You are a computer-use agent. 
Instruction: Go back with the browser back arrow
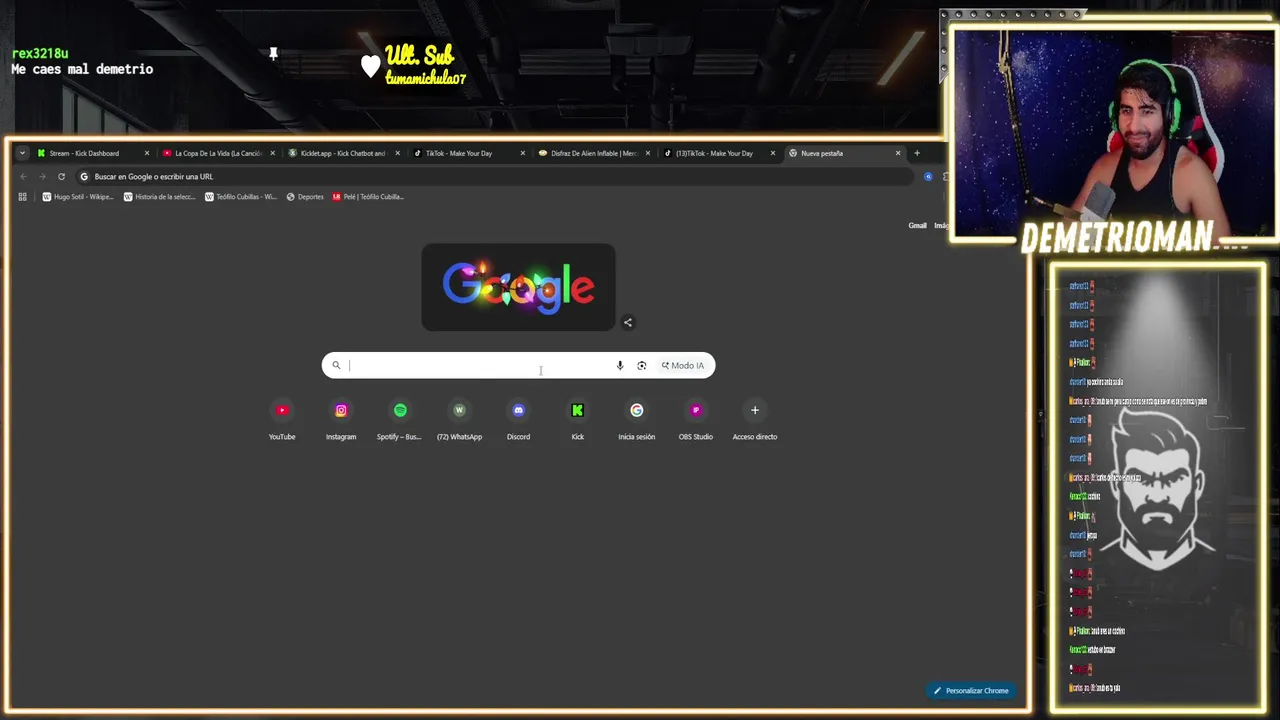point(23,177)
